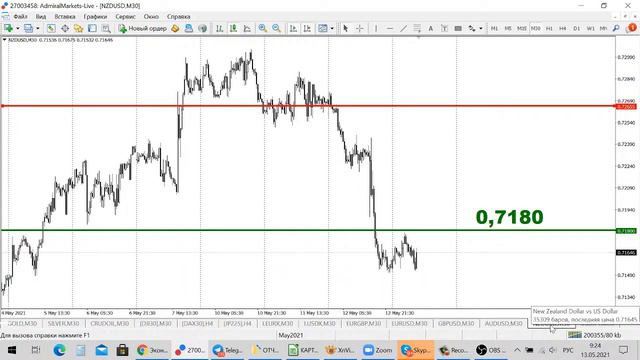Open MetaEditor yellow book icon
The width and height of the screenshot is (640, 360).
point(175,28)
